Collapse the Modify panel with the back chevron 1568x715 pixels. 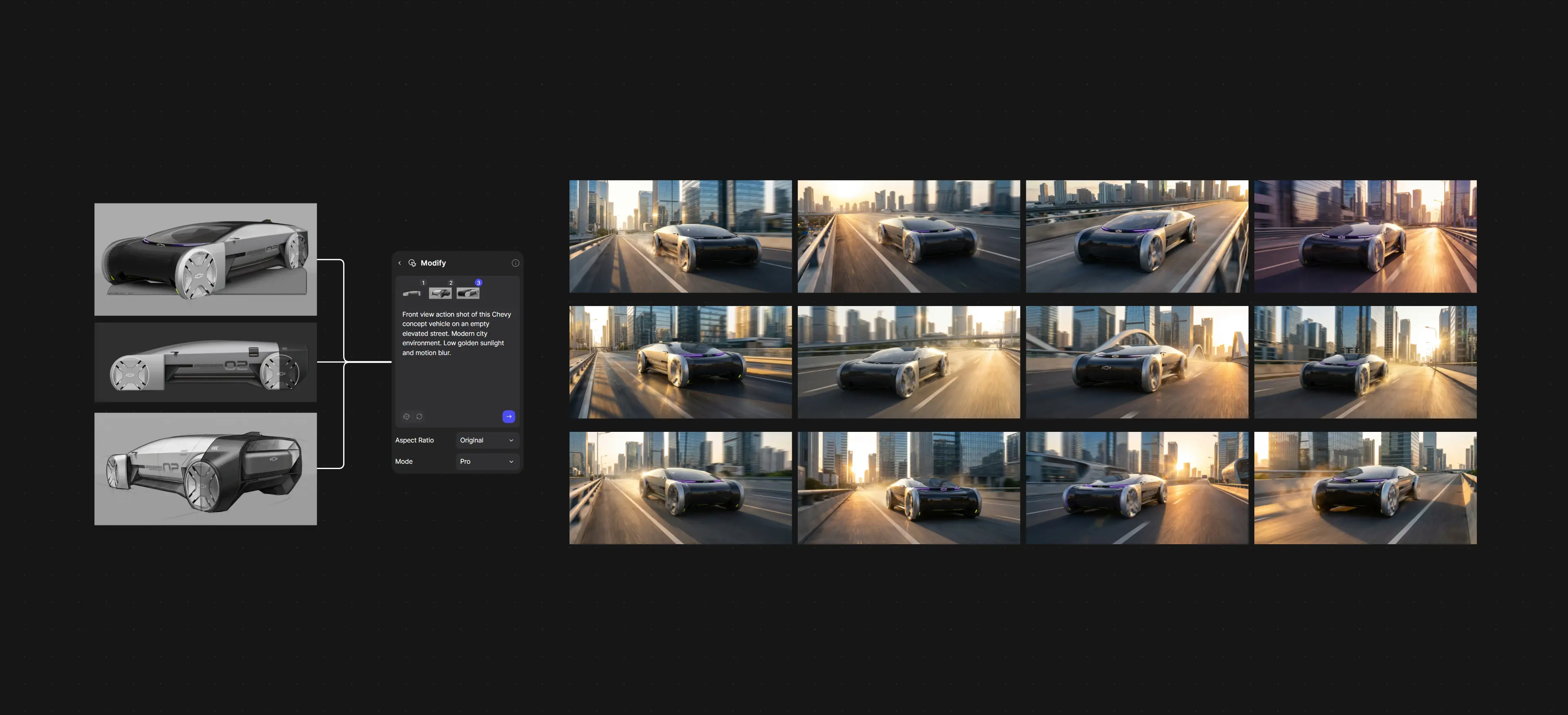click(x=400, y=263)
